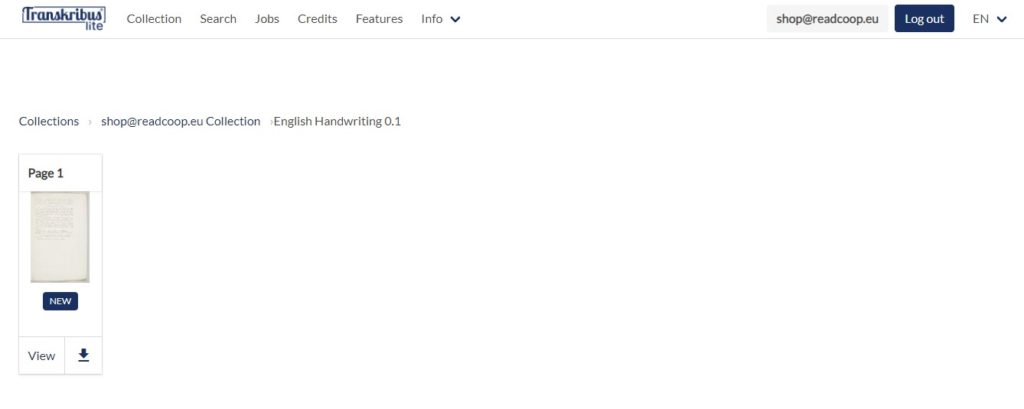The width and height of the screenshot is (1024, 409).
Task: Click the Page 1 card title
Action: [x=46, y=173]
